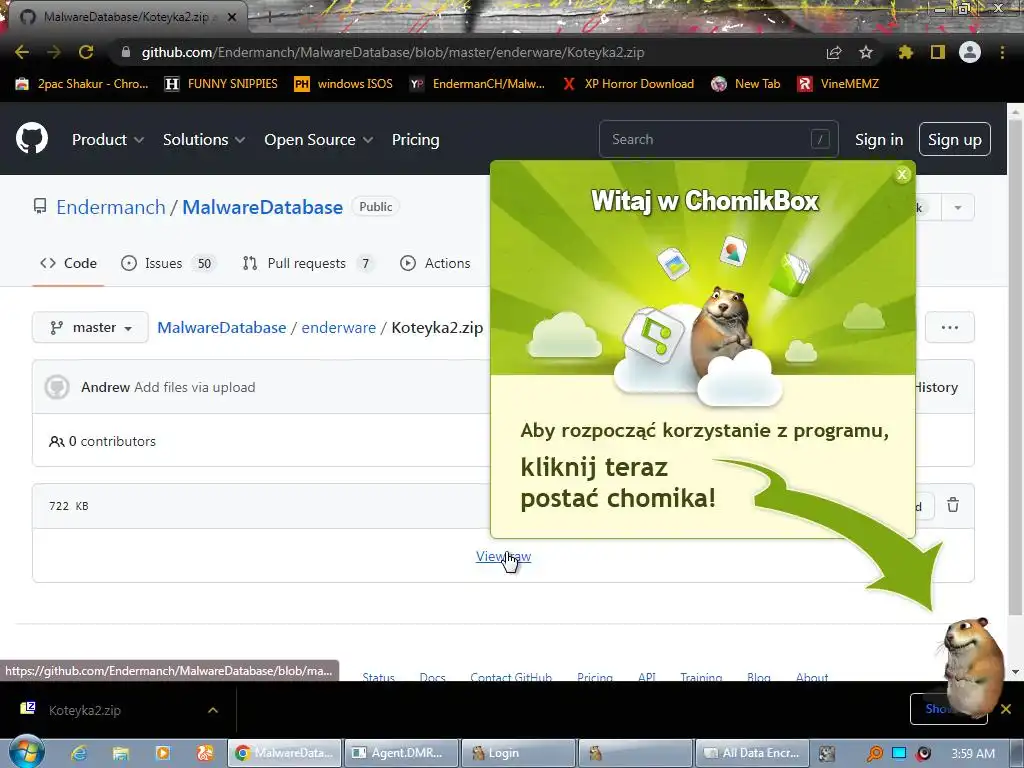Click the share page icon in address bar
This screenshot has height=768, width=1024.
(834, 52)
